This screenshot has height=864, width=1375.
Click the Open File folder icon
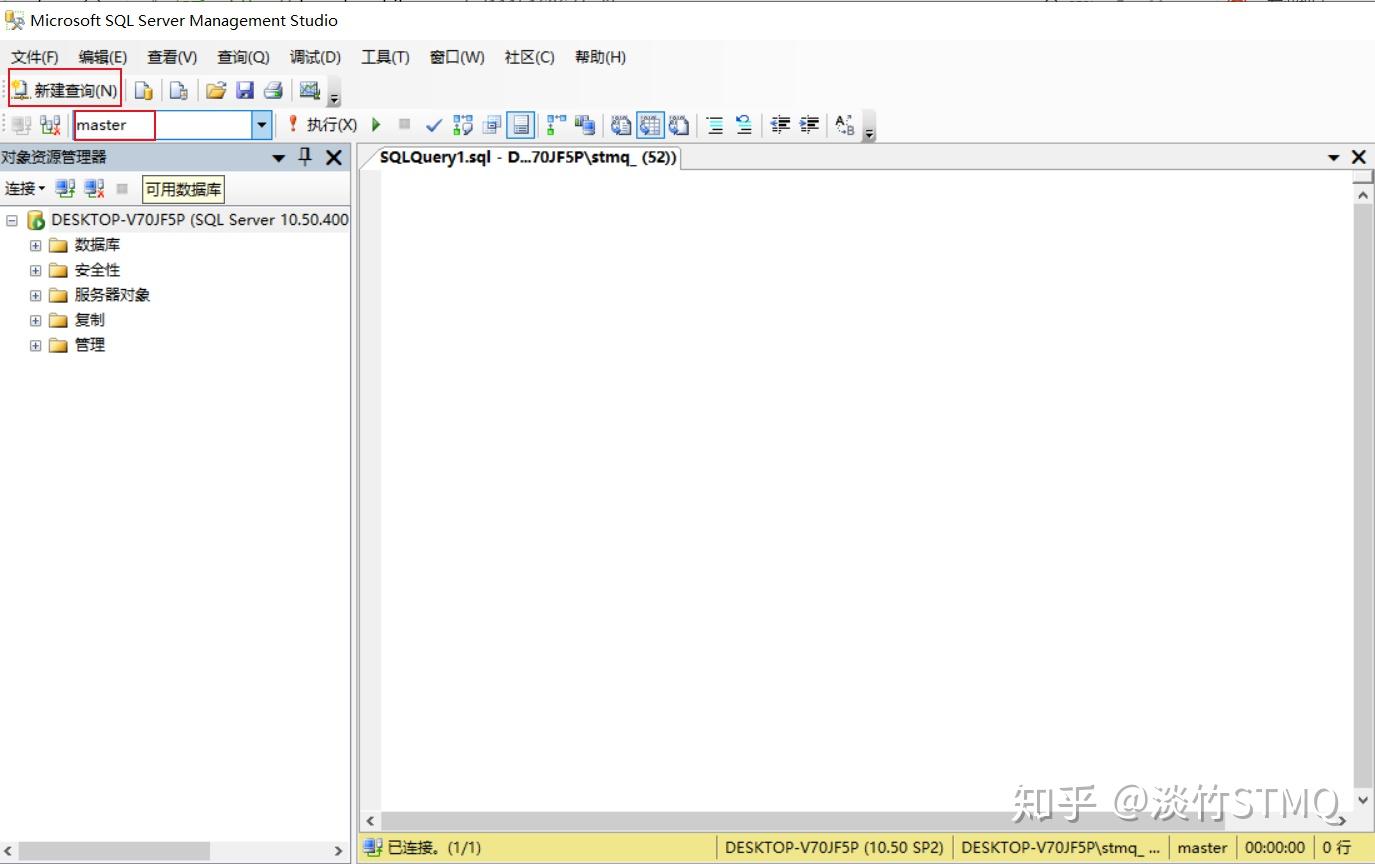point(217,90)
